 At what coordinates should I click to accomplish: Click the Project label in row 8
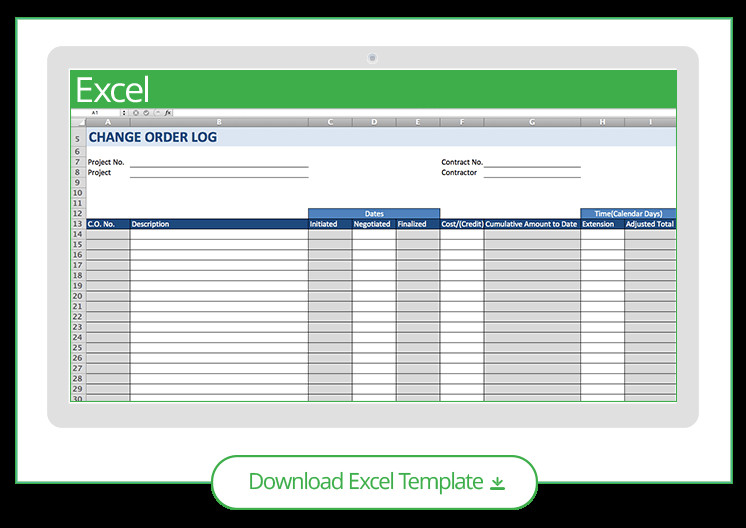coord(99,173)
